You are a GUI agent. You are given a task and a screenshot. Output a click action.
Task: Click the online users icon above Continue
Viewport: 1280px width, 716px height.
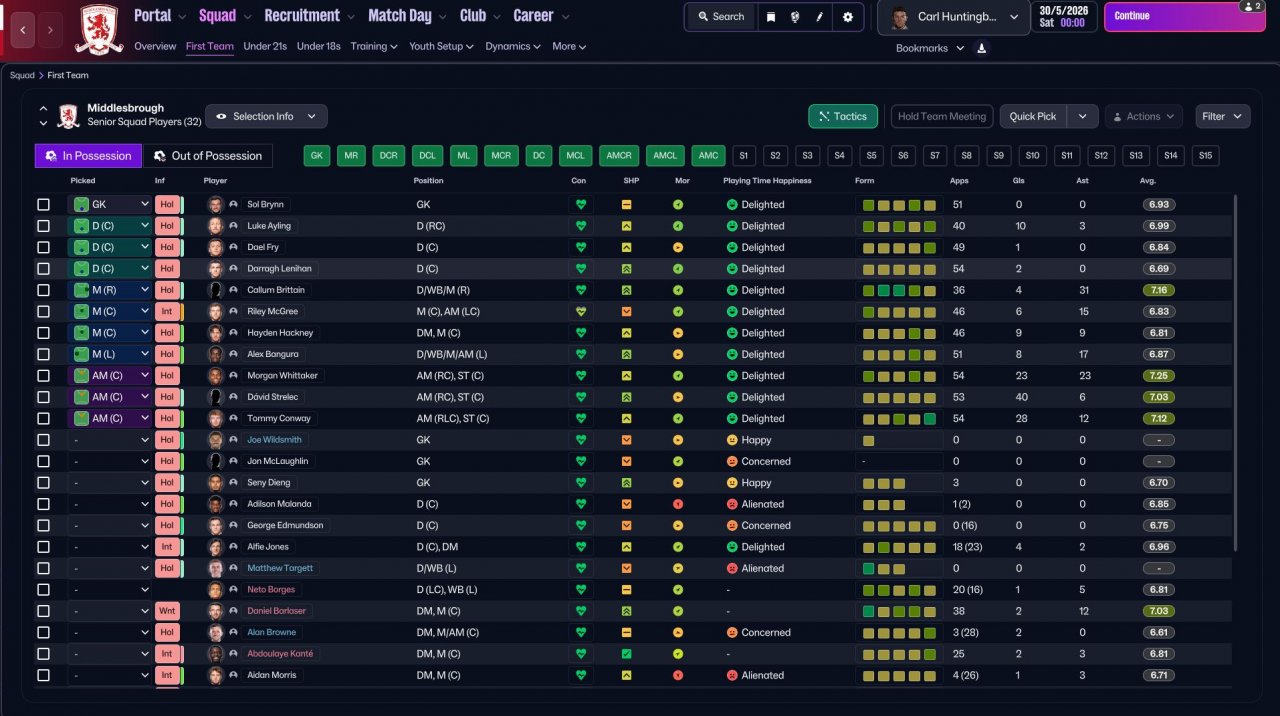point(1250,6)
